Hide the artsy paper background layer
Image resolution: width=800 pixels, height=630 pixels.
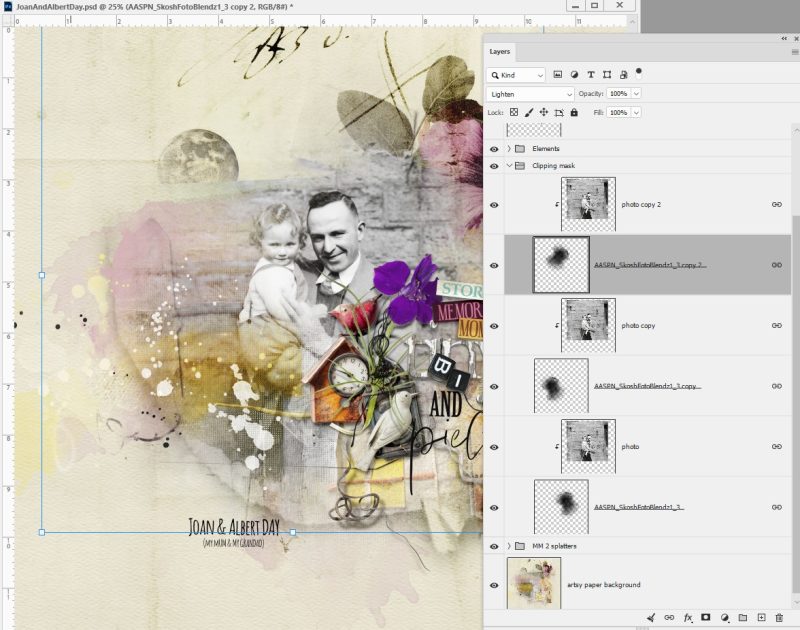494,585
